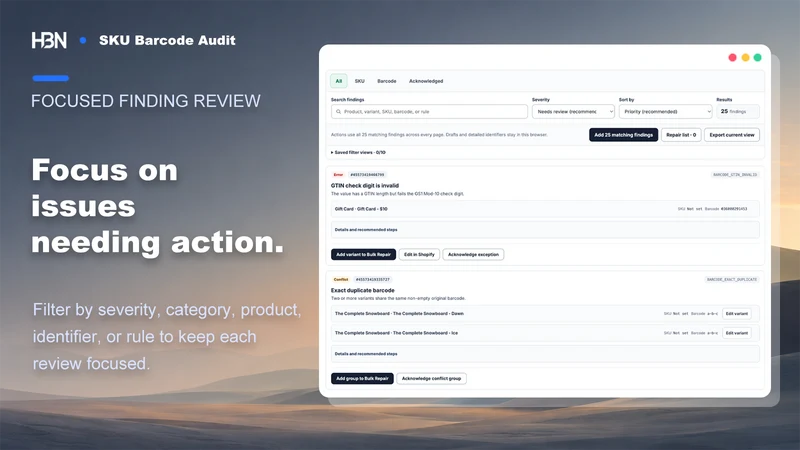Click 'Exact duplicate barcode' heading

[x=362, y=290]
